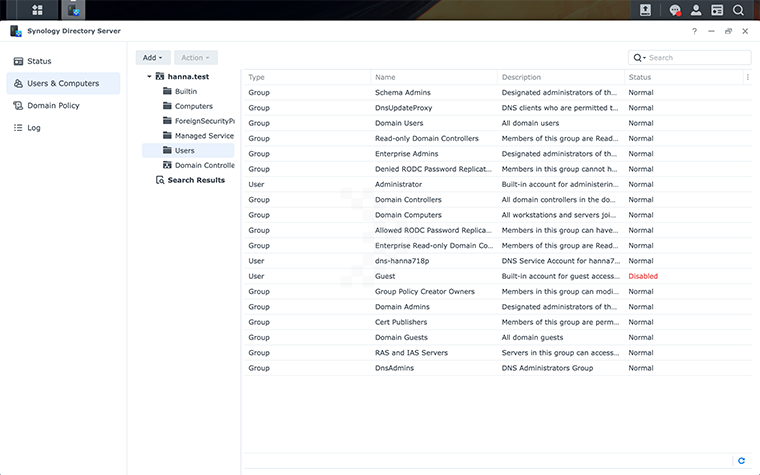Refresh the list with the reload icon
Screen dimensions: 760x475
[741, 461]
